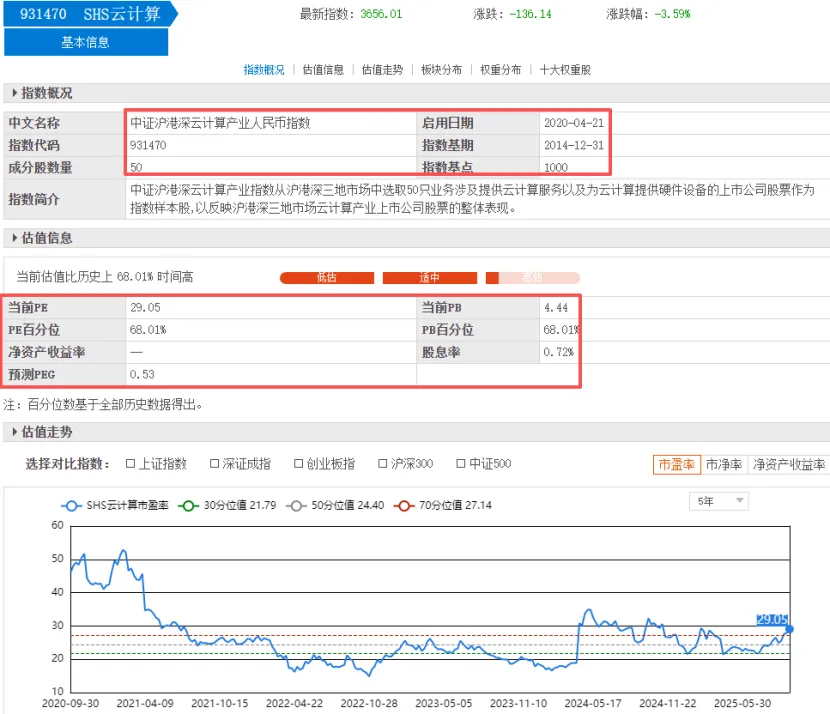The height and width of the screenshot is (714, 830).
Task: Click the 29.05 endpoint marker on chart
Action: pos(788,629)
